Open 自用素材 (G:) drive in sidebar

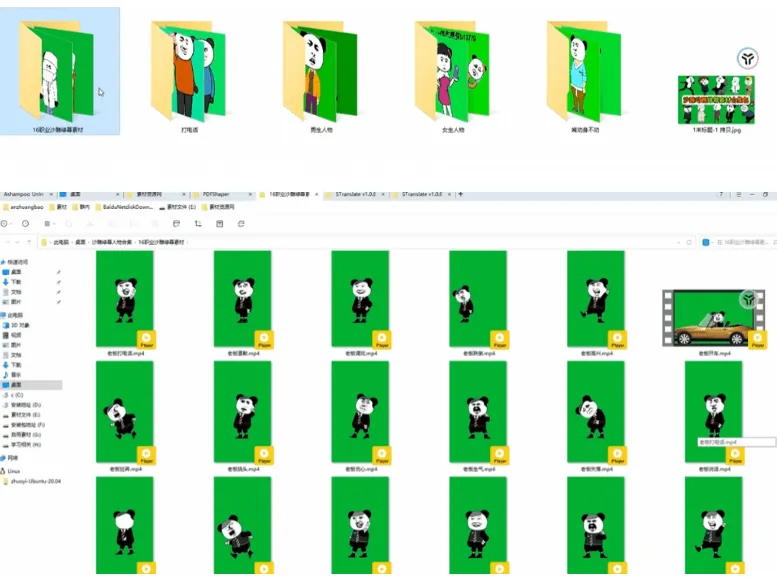[22, 435]
